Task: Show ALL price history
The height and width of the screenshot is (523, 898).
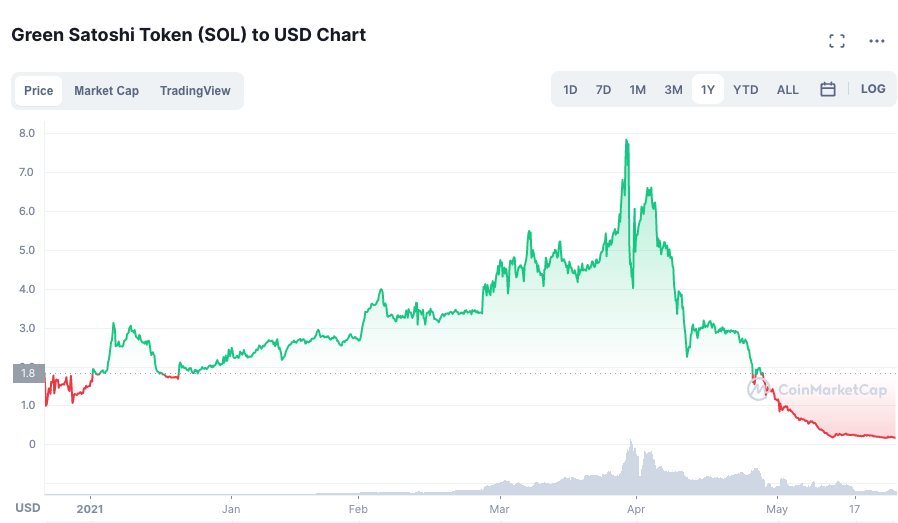Action: point(788,90)
